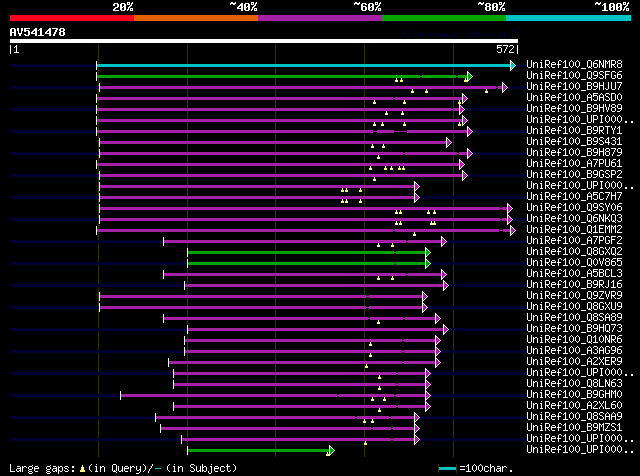Click the UniRef100_Q1EMM2 label

[x=574, y=230]
